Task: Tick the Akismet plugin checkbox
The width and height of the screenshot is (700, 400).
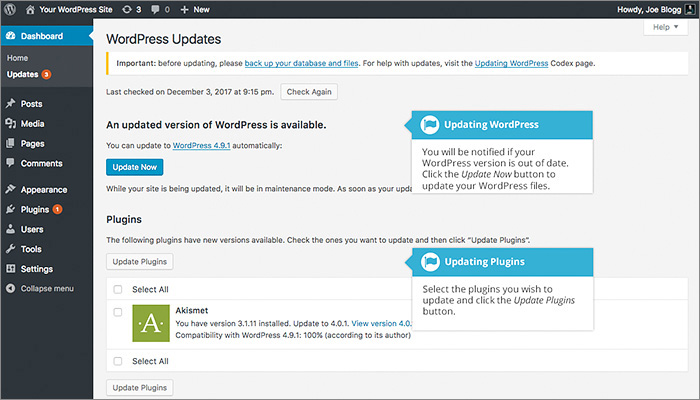Action: (x=118, y=312)
